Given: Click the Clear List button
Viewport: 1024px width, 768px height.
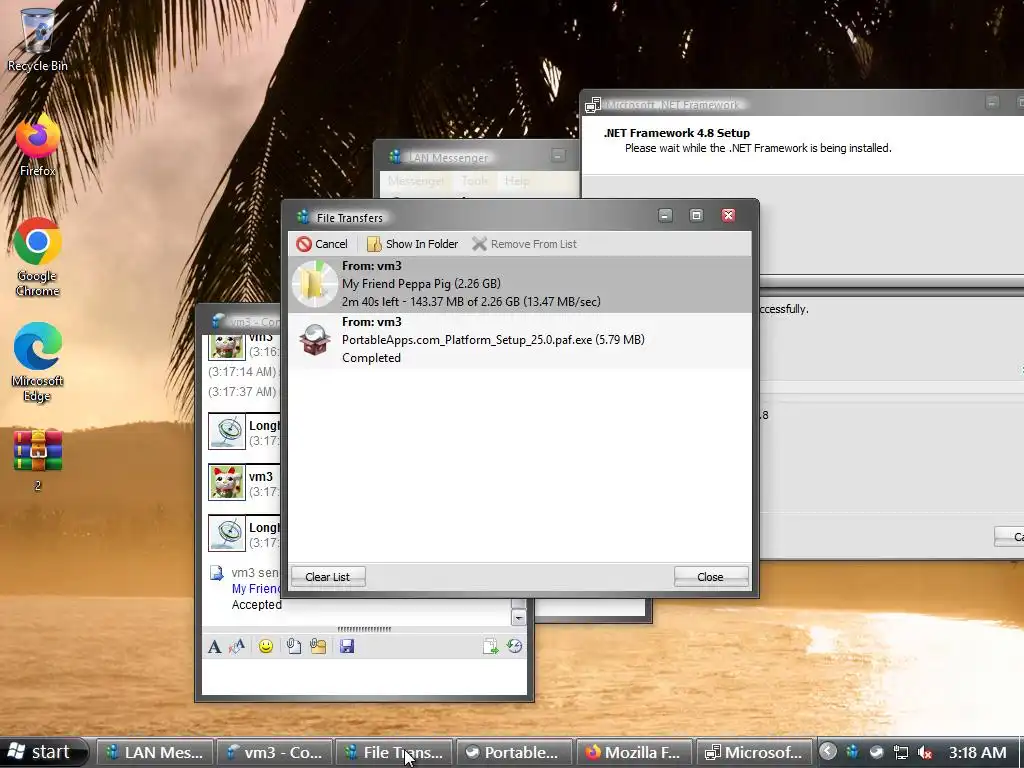Looking at the screenshot, I should click(328, 577).
